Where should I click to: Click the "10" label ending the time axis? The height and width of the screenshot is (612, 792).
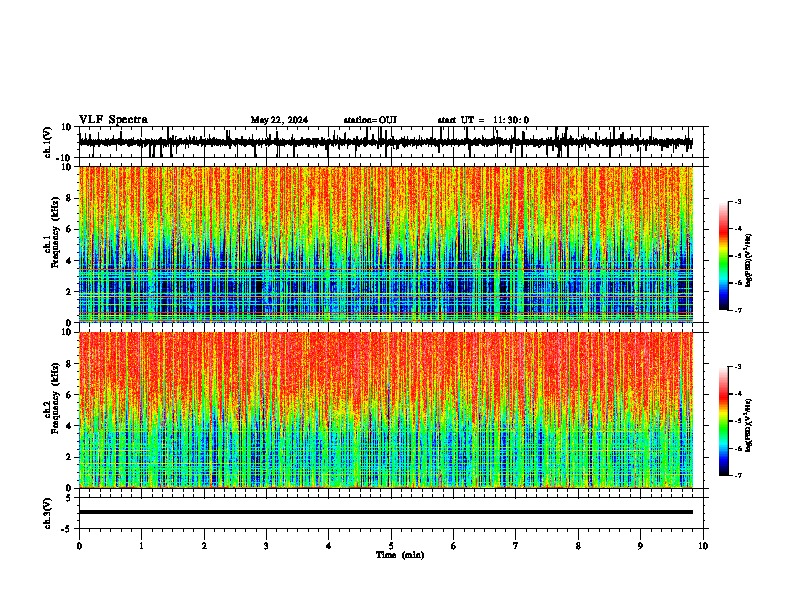pos(703,546)
